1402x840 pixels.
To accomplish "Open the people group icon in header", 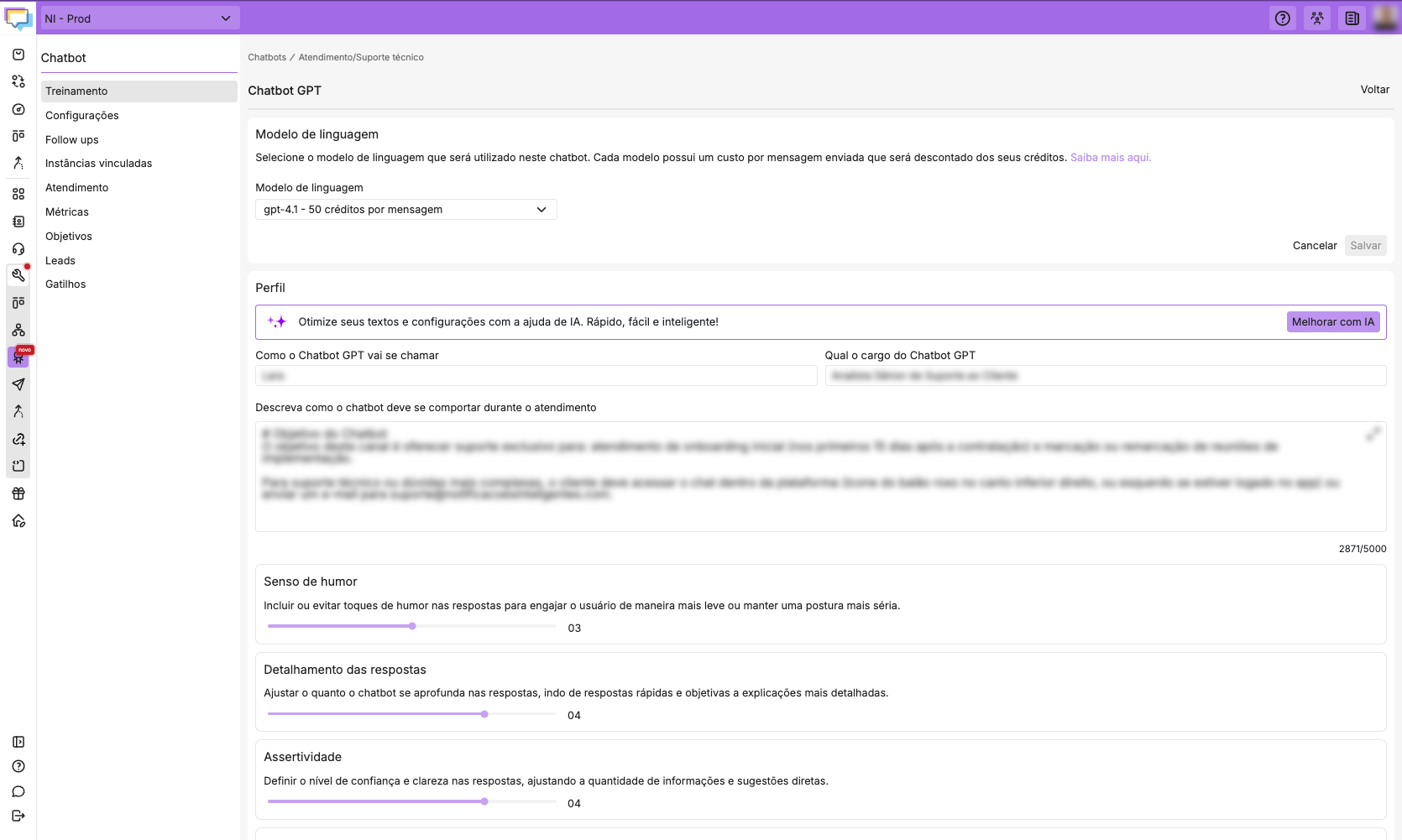I will (x=1317, y=18).
